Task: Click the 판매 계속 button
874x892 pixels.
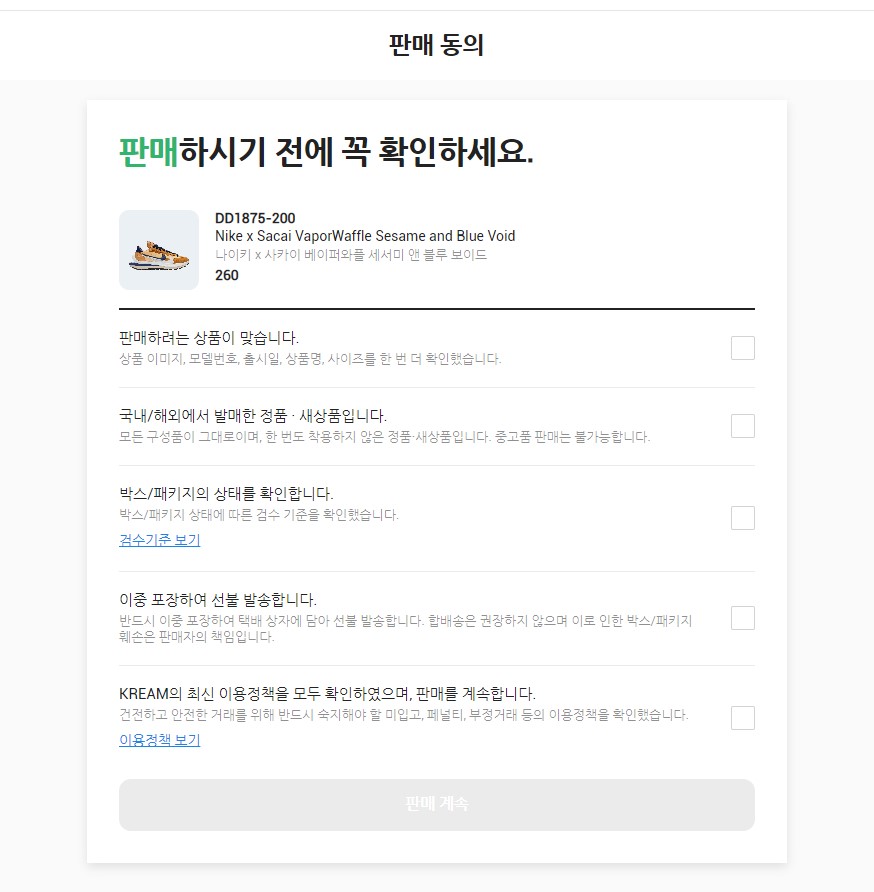Action: point(436,804)
